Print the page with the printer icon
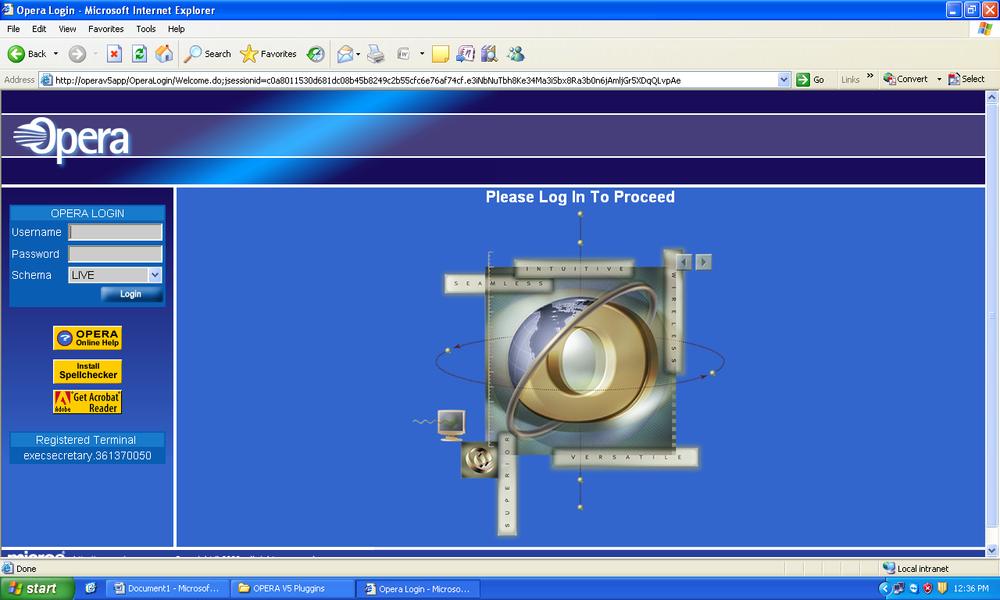The width and height of the screenshot is (1000, 600). click(x=376, y=54)
